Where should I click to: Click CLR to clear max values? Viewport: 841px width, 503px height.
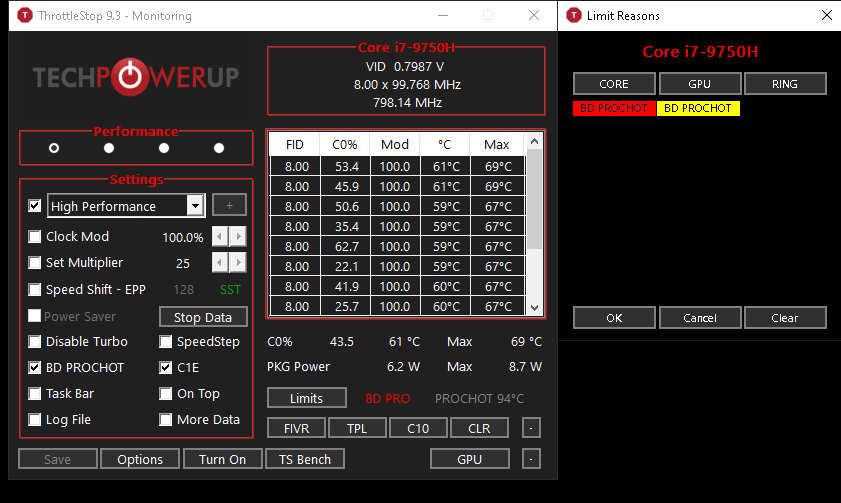(x=479, y=428)
